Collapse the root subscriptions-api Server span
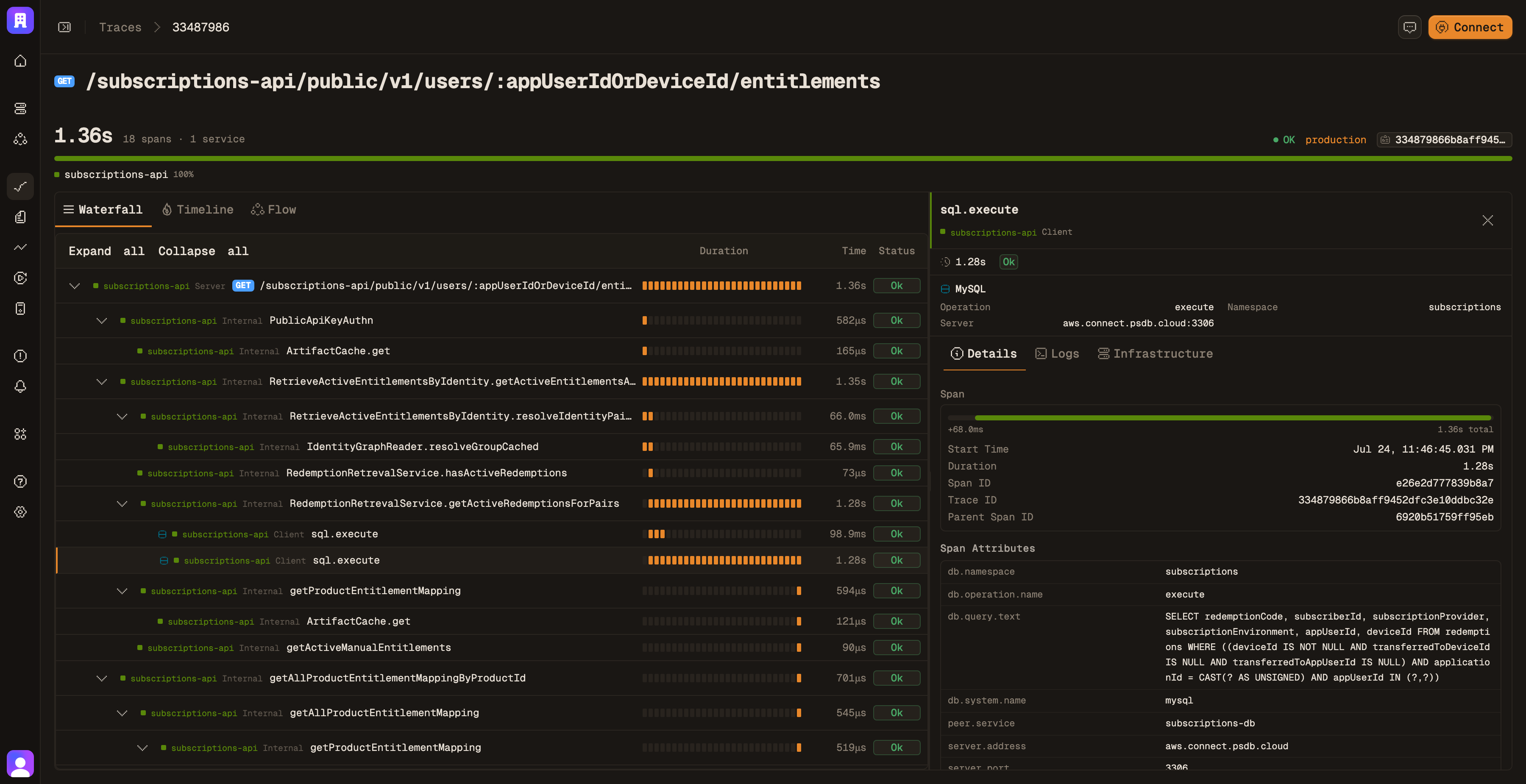 [x=75, y=286]
